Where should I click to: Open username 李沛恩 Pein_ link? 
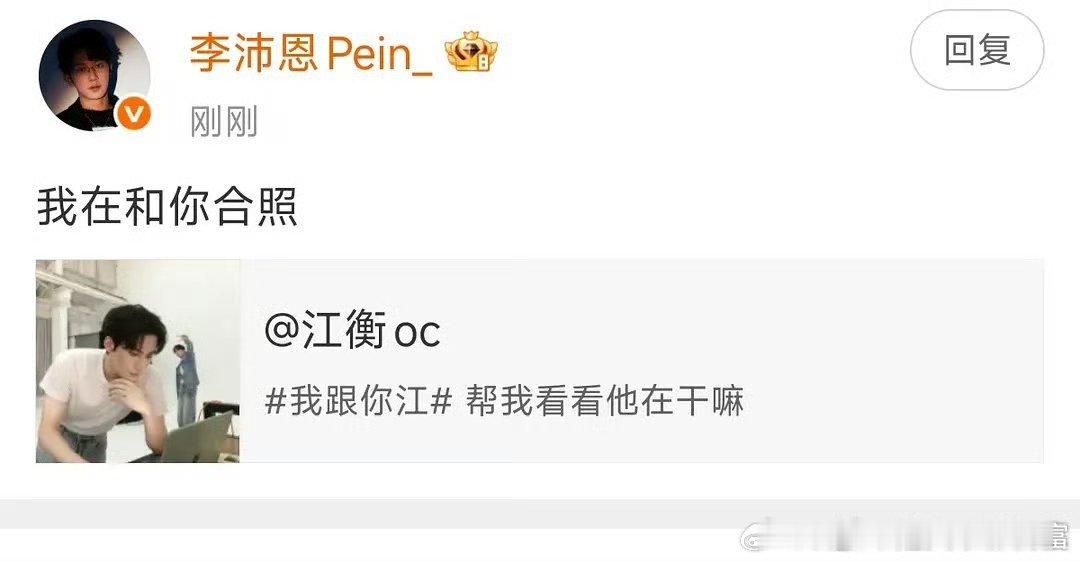click(x=311, y=53)
